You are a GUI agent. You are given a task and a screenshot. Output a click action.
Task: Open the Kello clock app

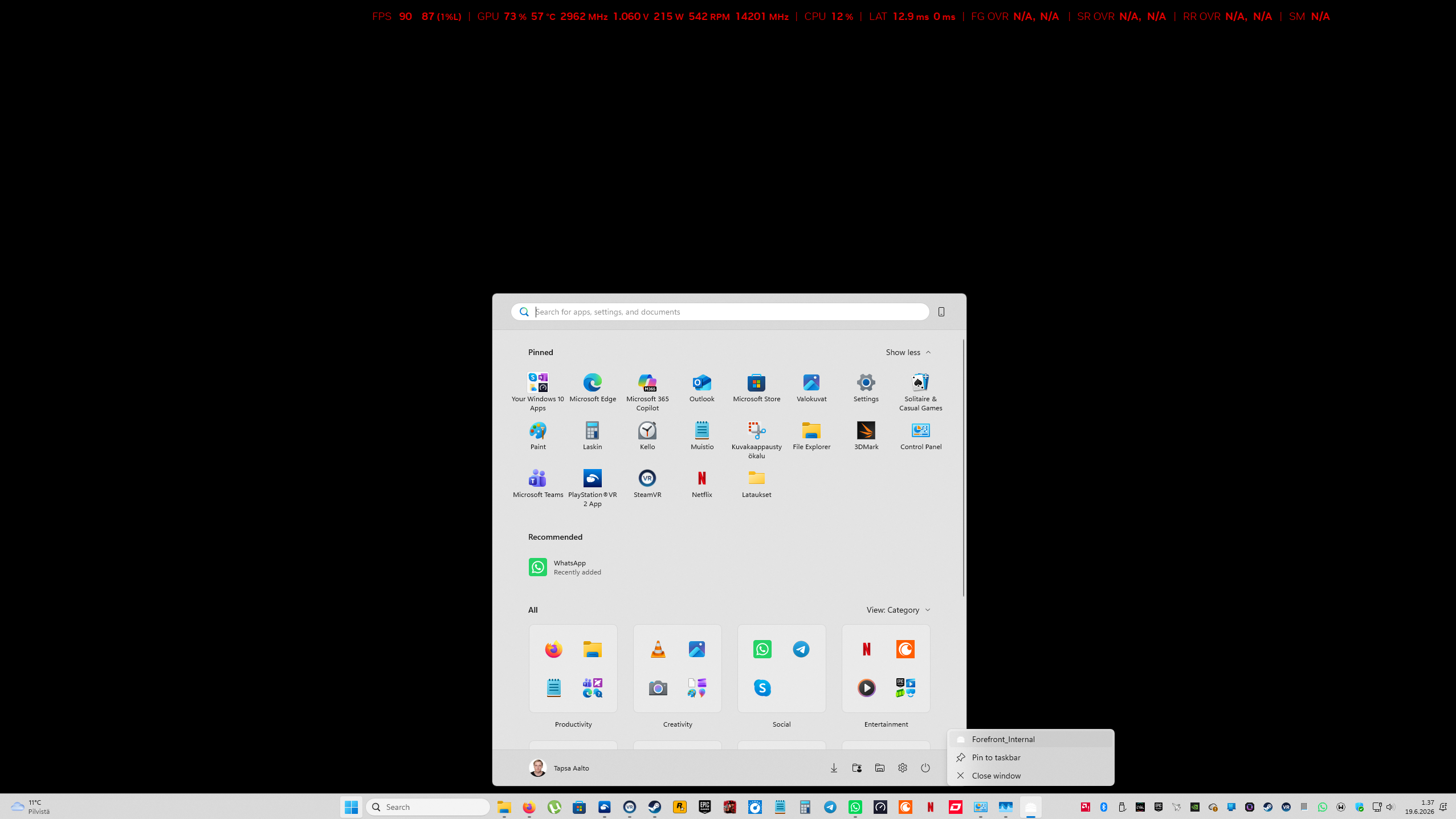click(x=647, y=436)
